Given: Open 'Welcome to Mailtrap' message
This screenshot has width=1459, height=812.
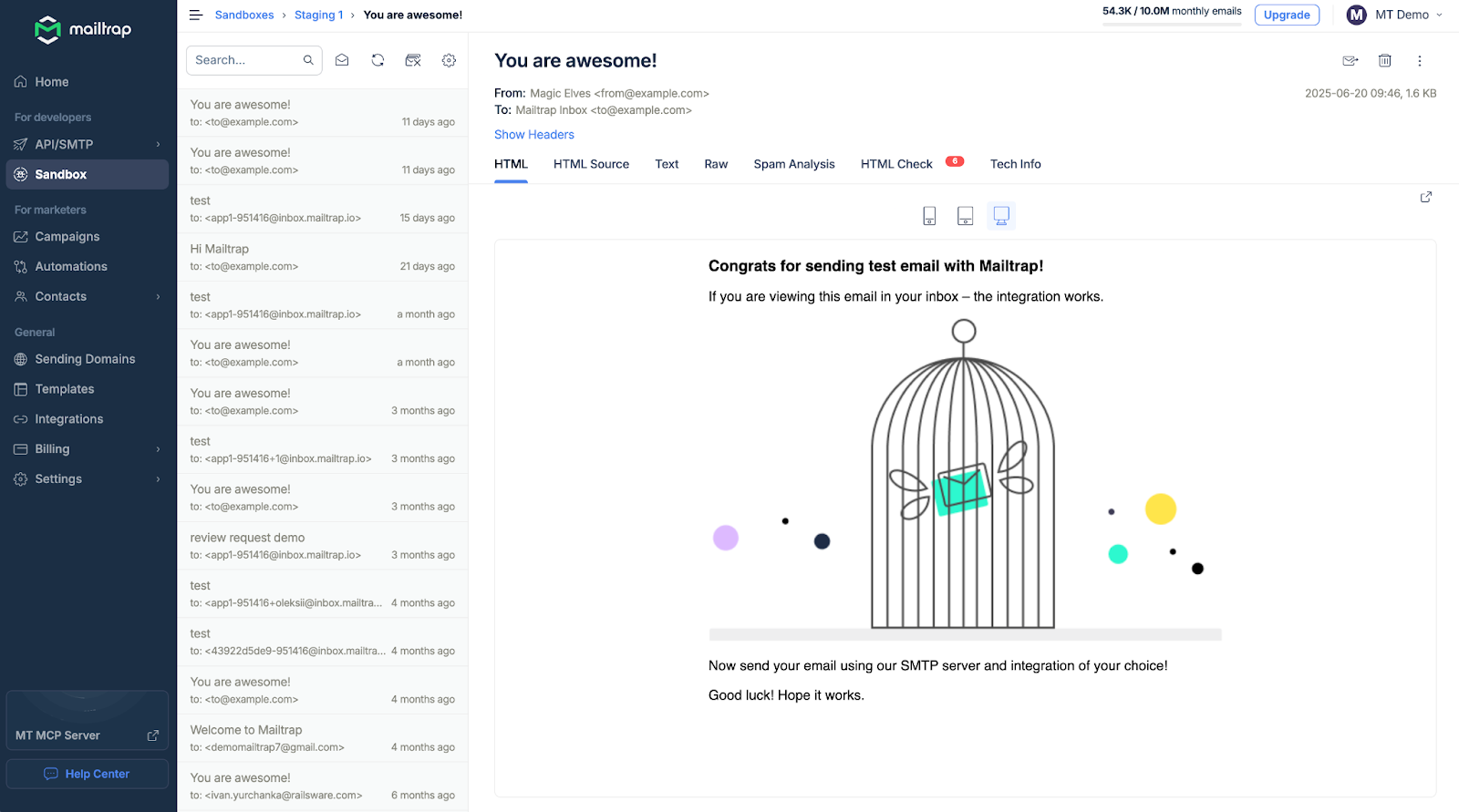Looking at the screenshot, I should click(323, 738).
